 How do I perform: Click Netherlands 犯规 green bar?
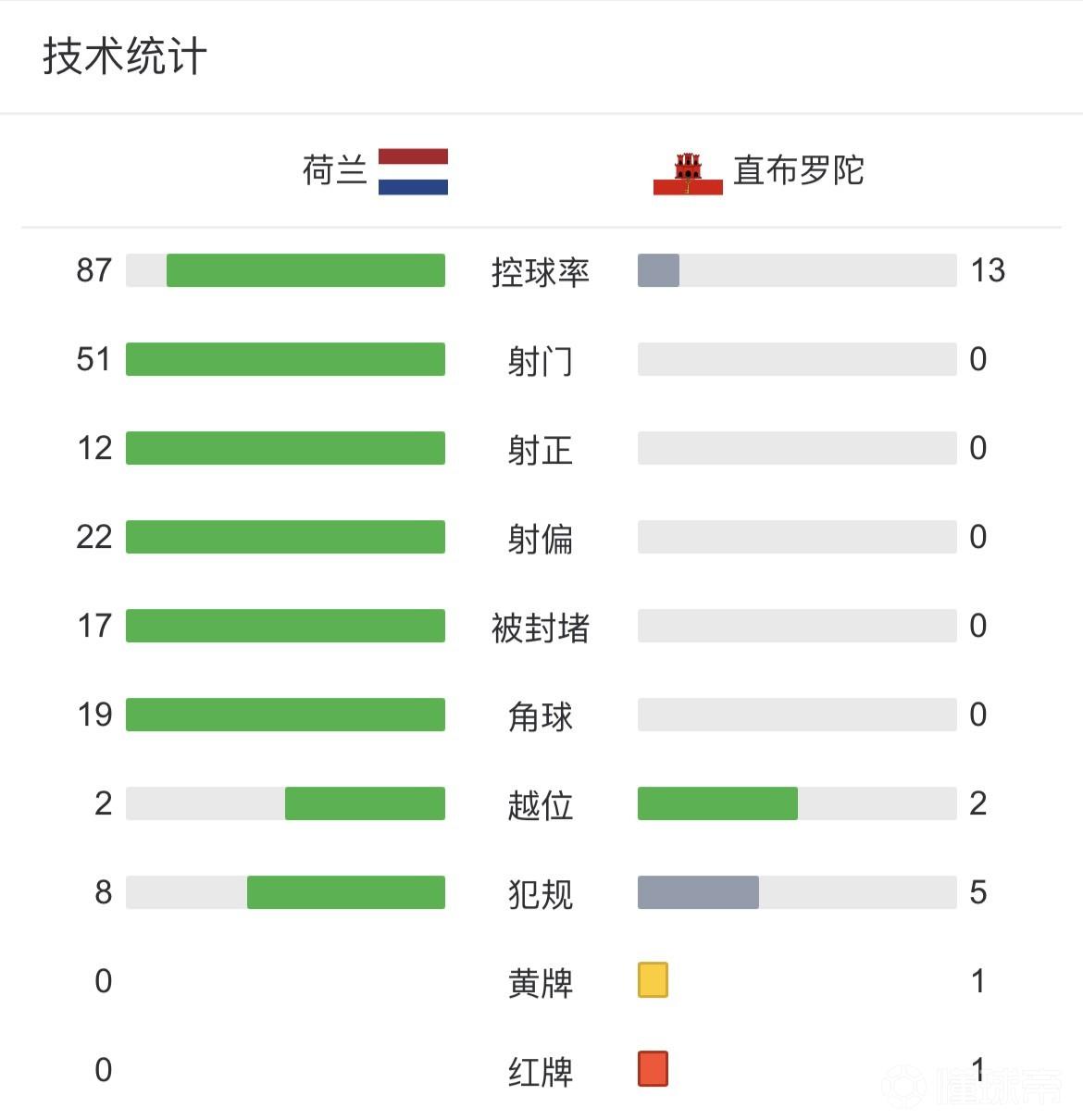(345, 892)
